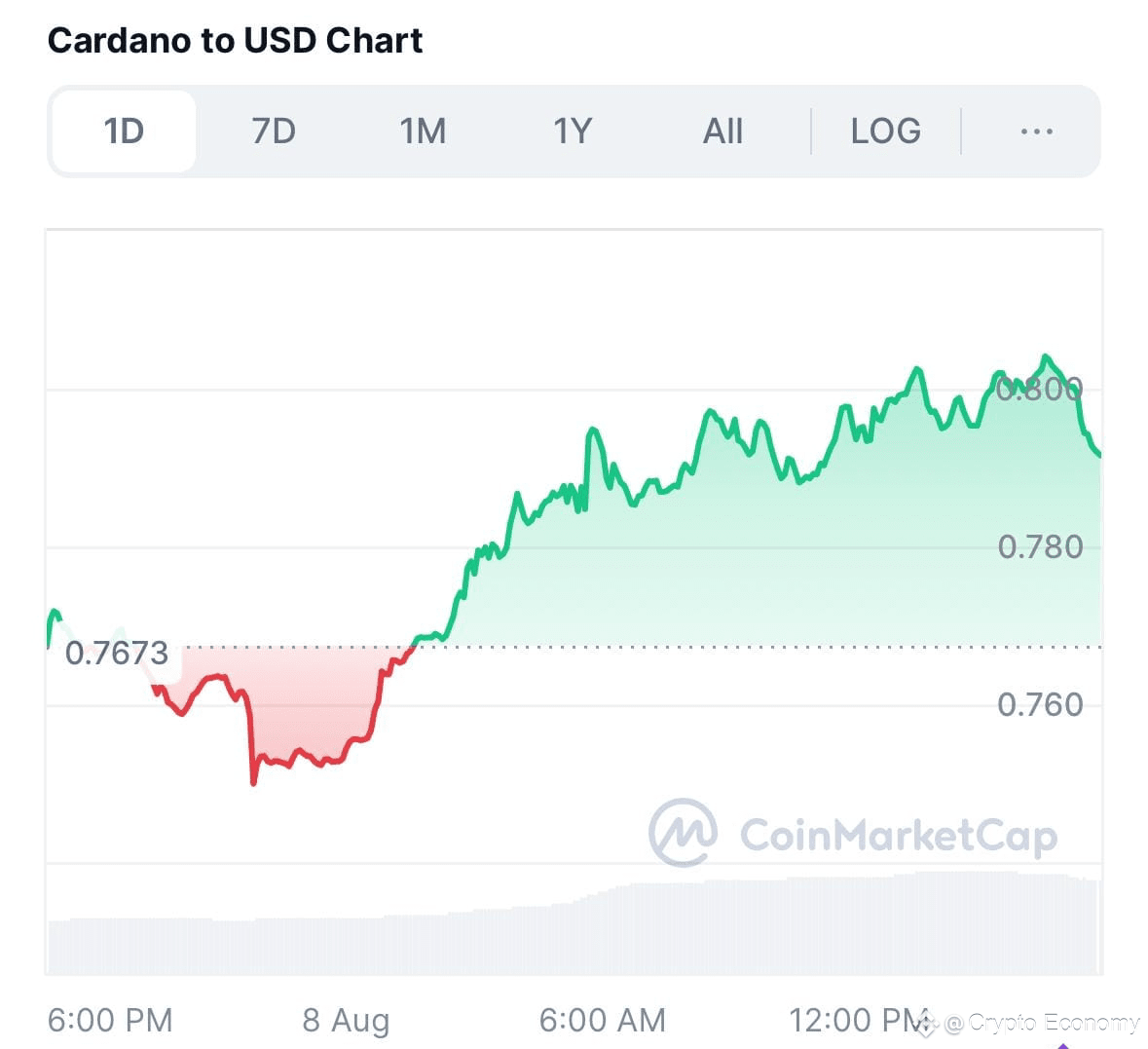Click the CoinMarketCap logo icon

684,832
